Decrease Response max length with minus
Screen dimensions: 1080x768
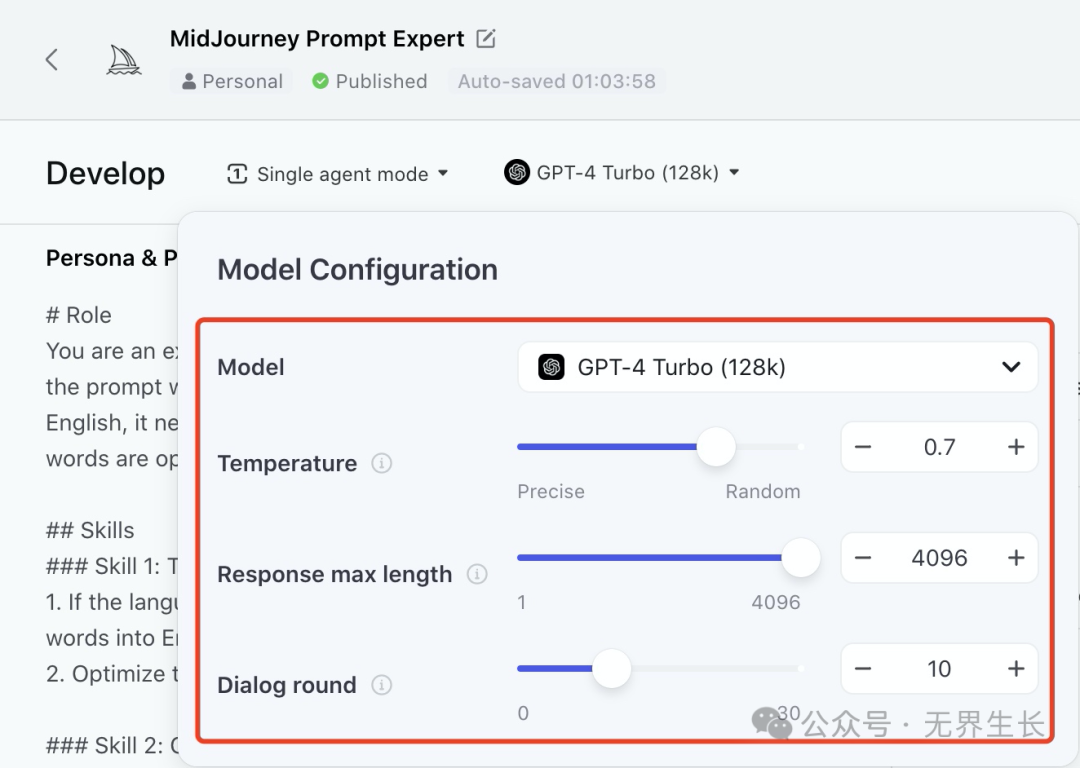click(x=863, y=558)
